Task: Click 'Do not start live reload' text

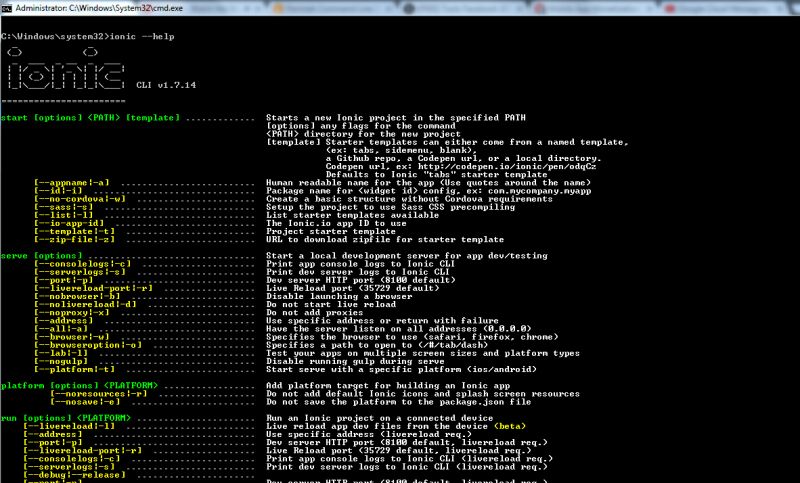Action: point(331,304)
